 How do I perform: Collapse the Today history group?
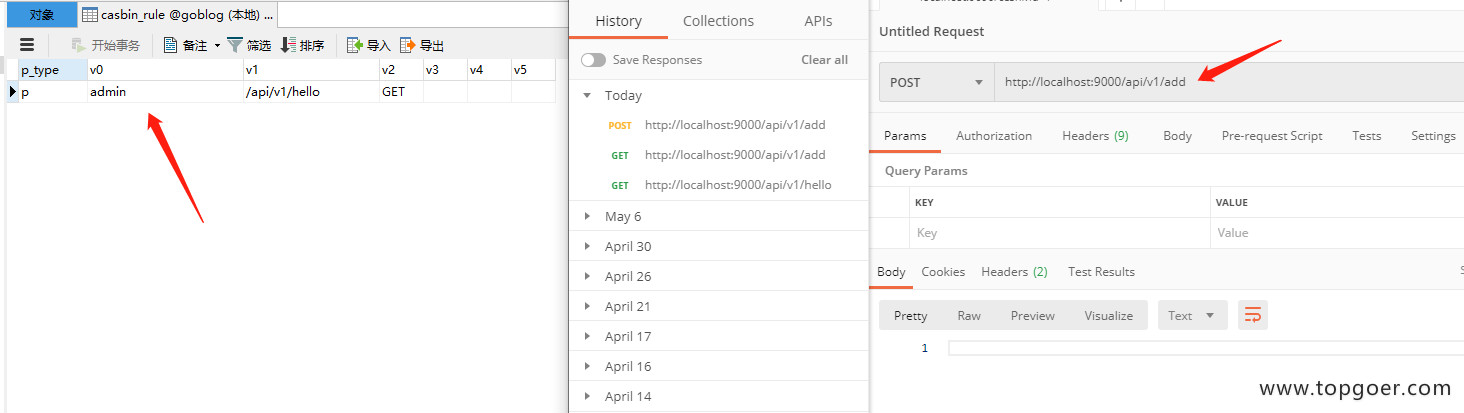pyautogui.click(x=587, y=96)
